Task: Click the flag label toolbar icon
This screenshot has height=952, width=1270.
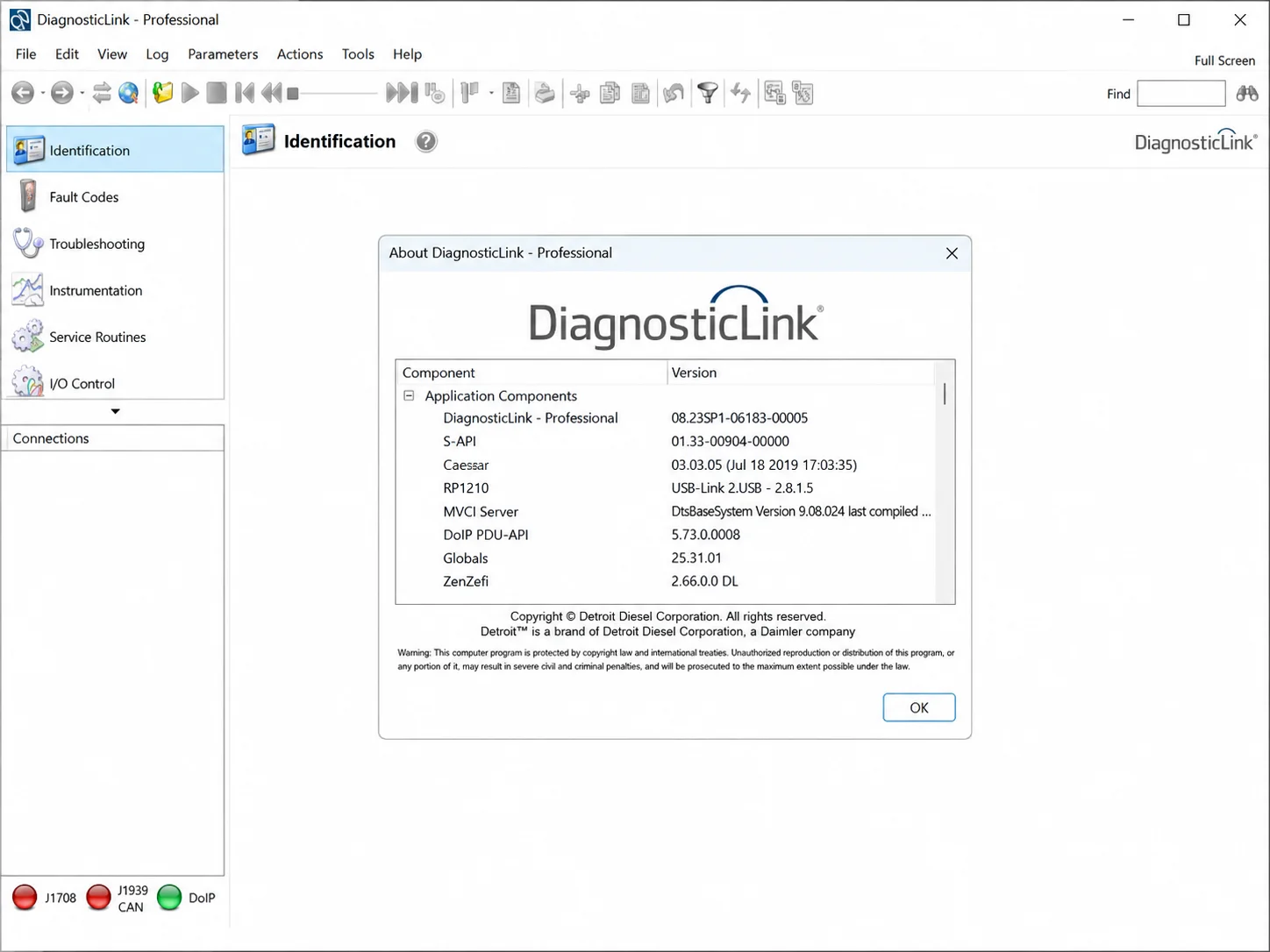Action: pyautogui.click(x=470, y=93)
